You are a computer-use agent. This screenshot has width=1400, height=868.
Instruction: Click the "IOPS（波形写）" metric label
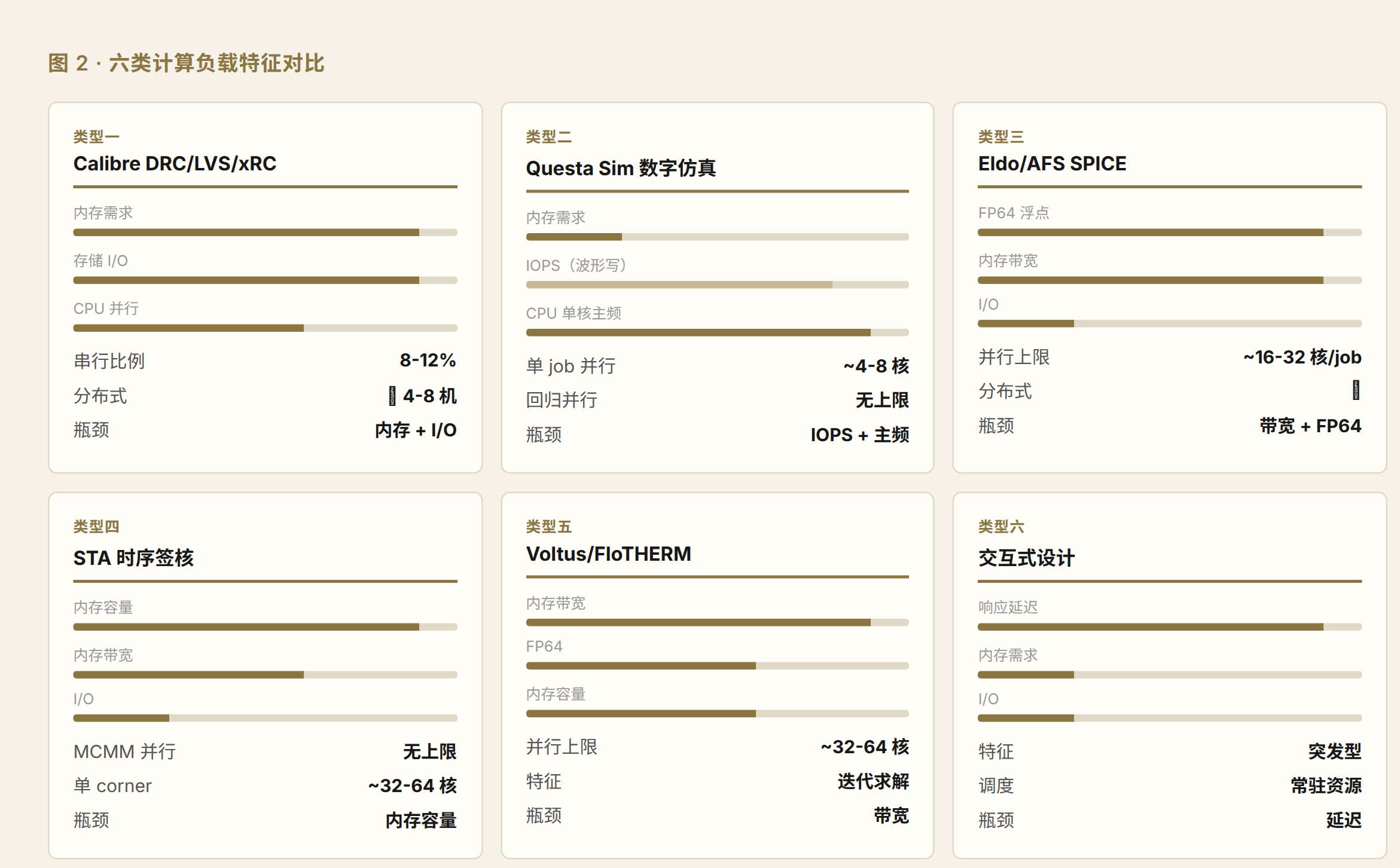click(576, 265)
